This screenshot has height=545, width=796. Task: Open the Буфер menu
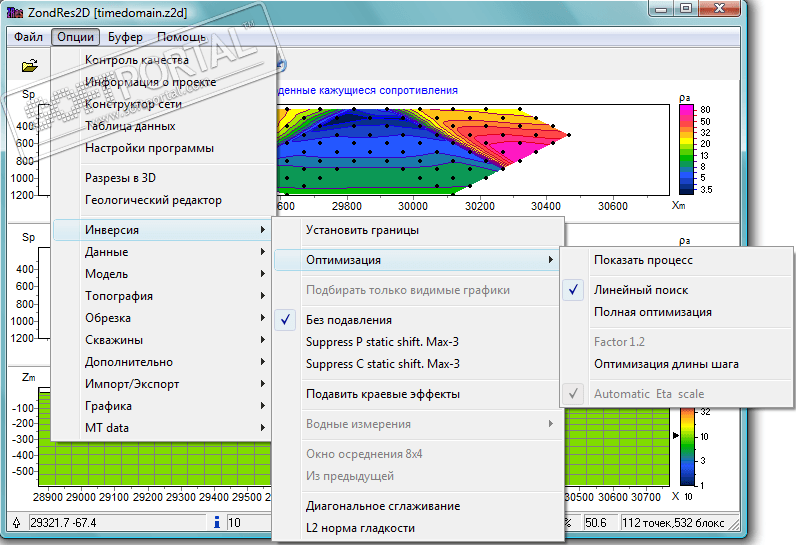click(x=125, y=37)
